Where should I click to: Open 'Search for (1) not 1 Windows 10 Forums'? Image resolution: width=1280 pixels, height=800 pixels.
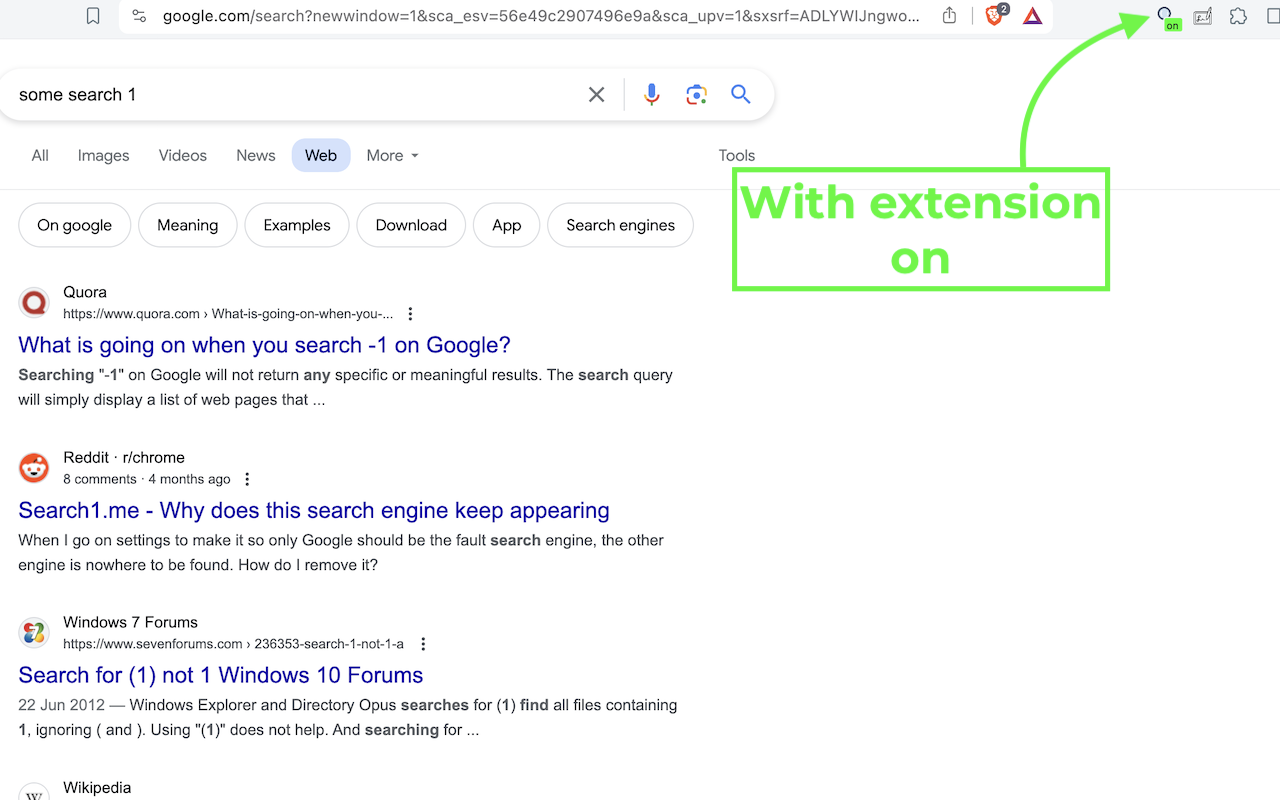click(x=221, y=675)
